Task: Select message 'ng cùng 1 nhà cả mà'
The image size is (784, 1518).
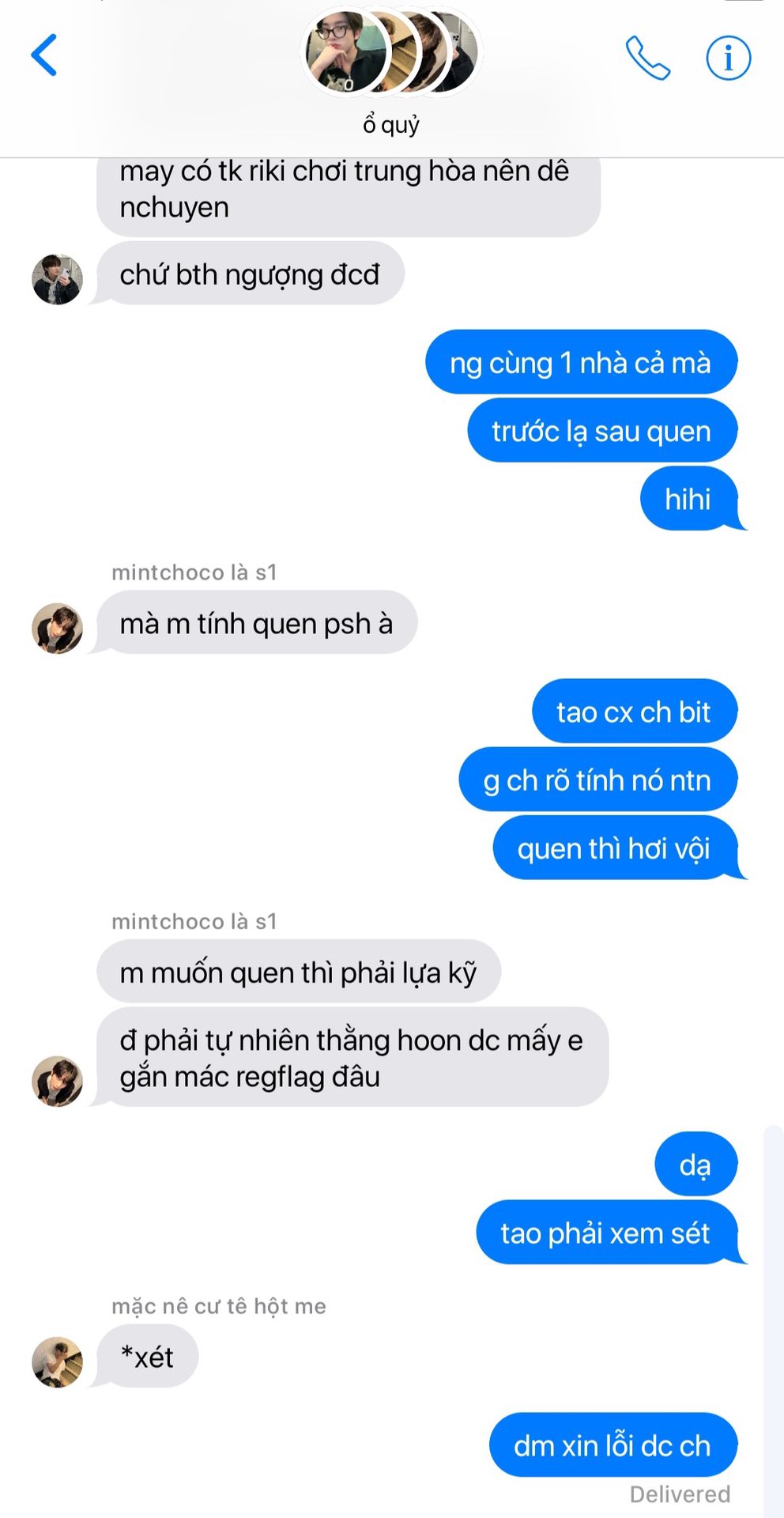Action: point(581,362)
